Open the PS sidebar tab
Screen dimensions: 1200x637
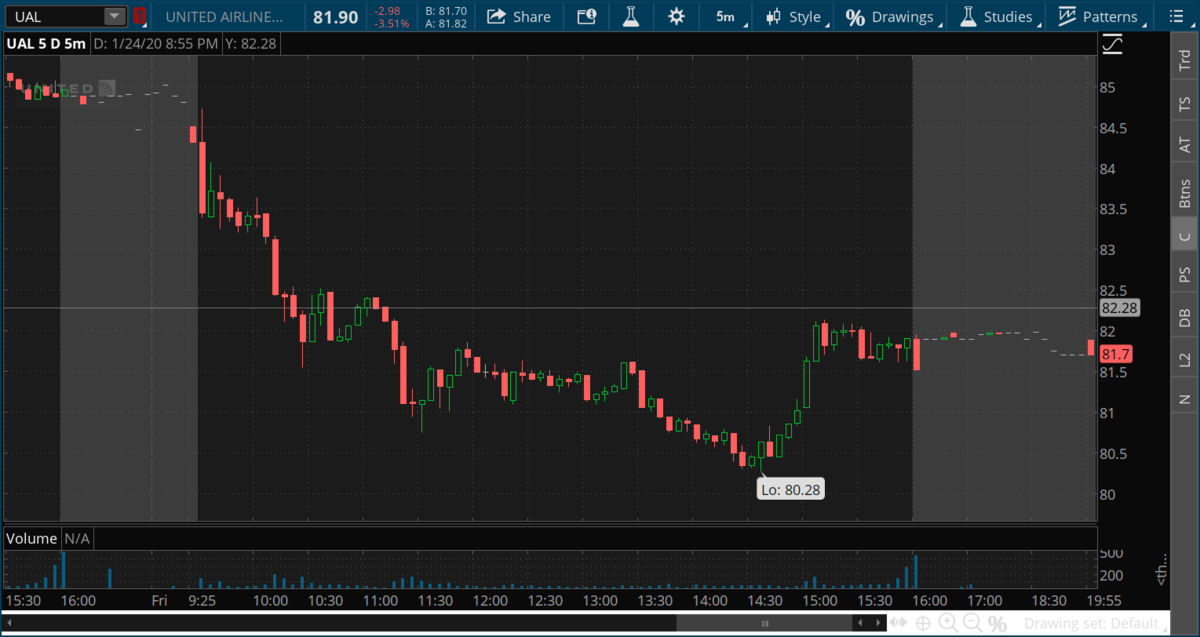(1185, 274)
